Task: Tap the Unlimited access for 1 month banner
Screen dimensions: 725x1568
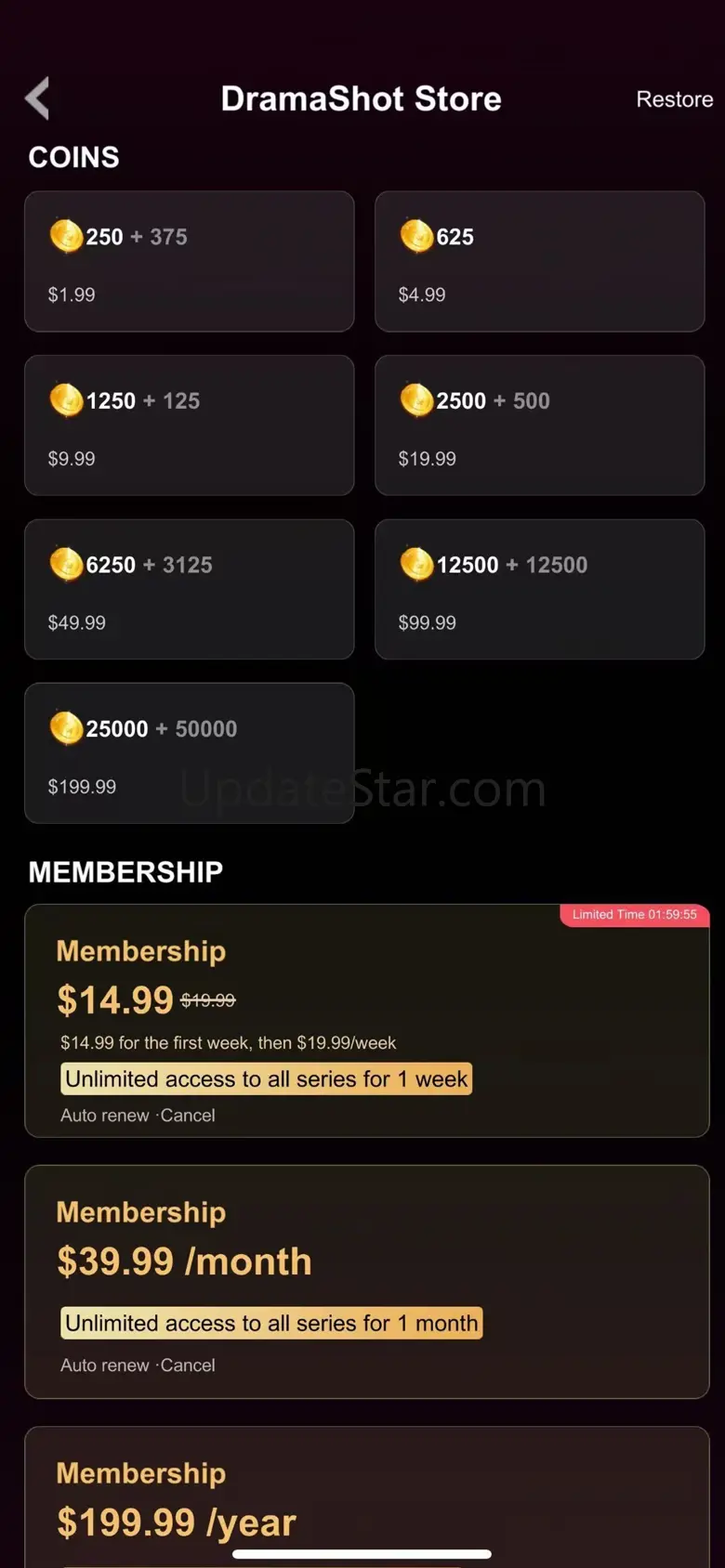Action: pyautogui.click(x=271, y=1323)
